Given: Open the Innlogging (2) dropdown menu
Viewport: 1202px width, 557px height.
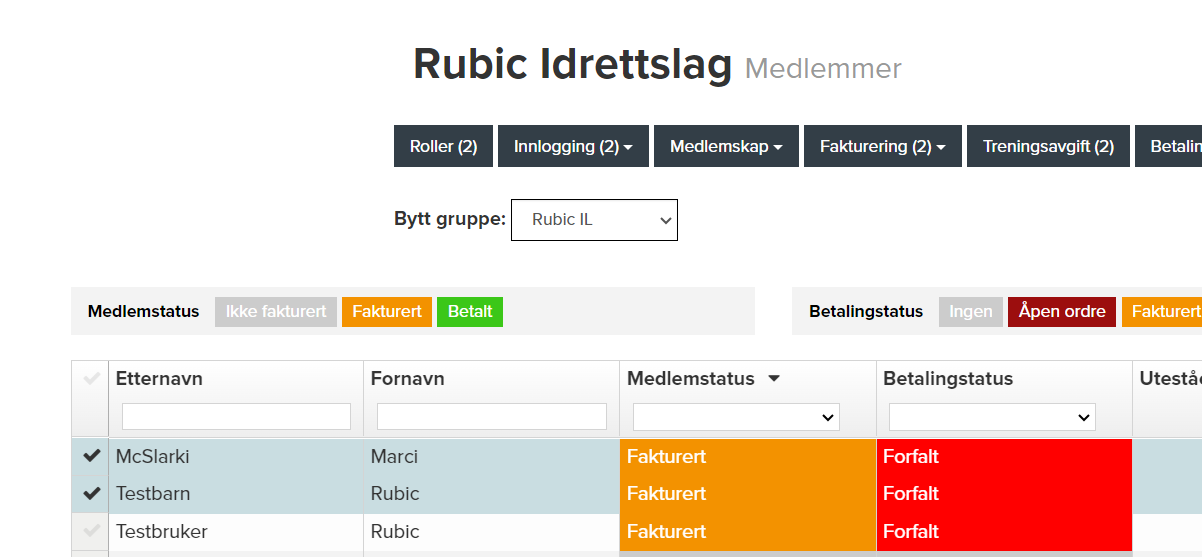Looking at the screenshot, I should tap(573, 146).
